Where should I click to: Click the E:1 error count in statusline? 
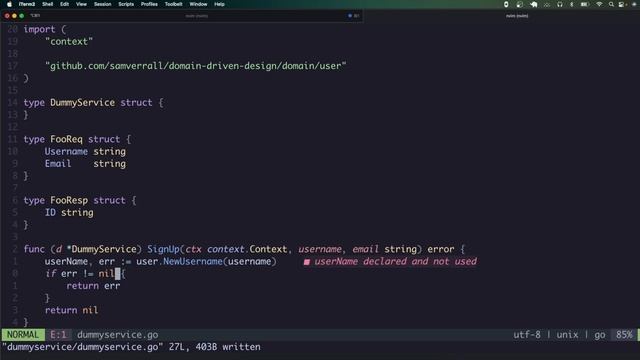58,335
